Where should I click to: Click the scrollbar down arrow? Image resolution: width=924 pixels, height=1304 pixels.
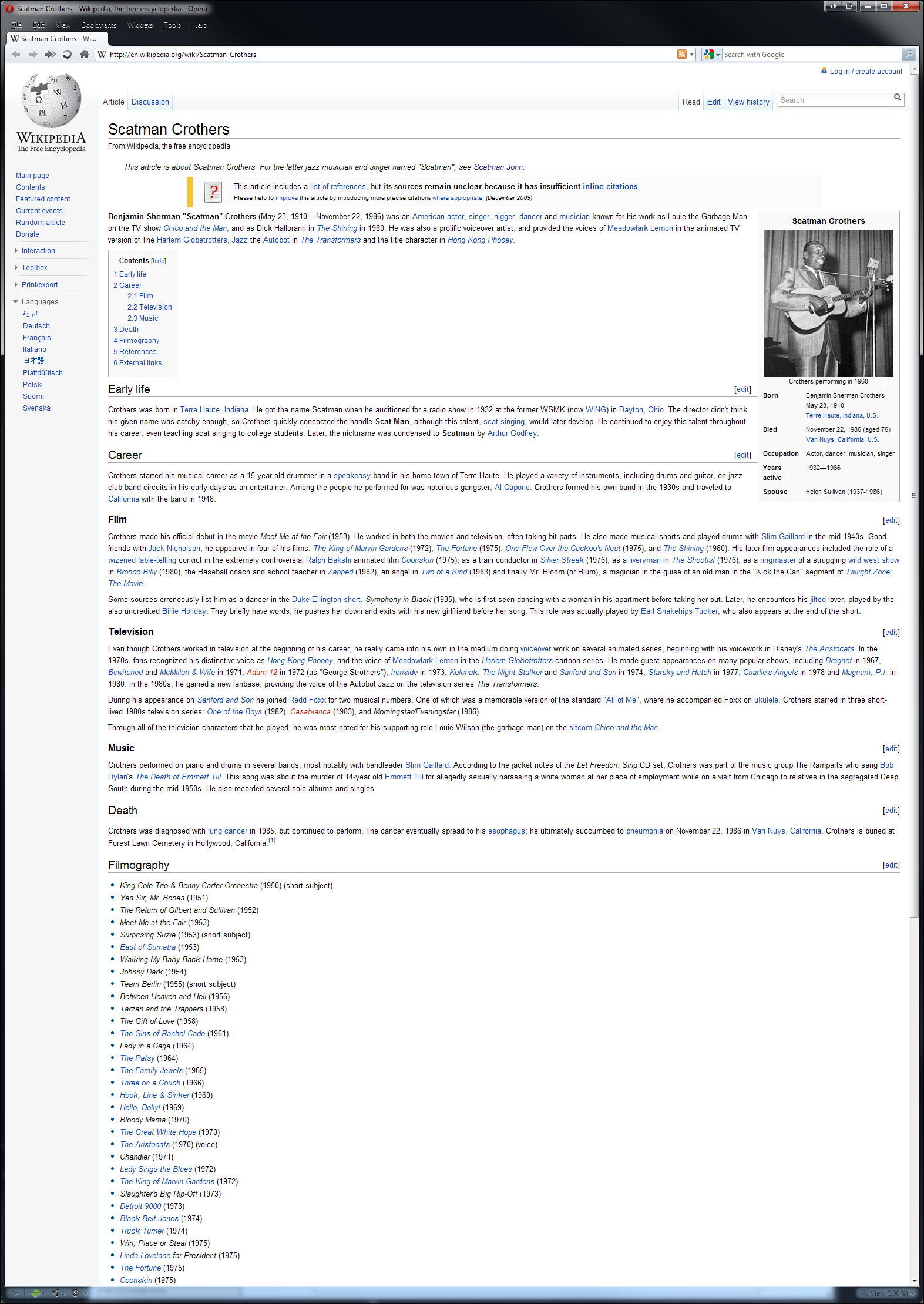coord(914,1281)
